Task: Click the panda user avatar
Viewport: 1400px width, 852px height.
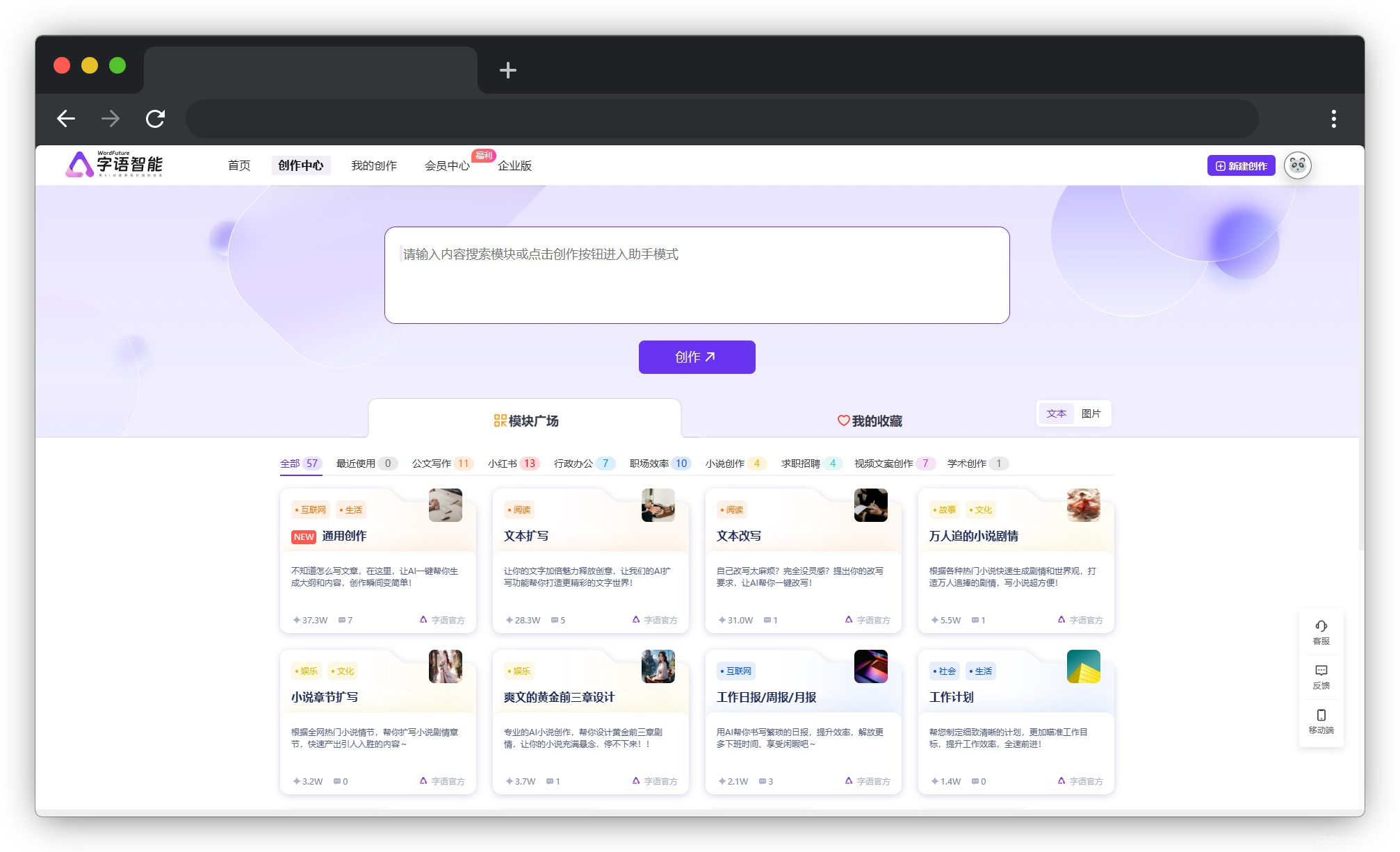Action: [x=1297, y=165]
